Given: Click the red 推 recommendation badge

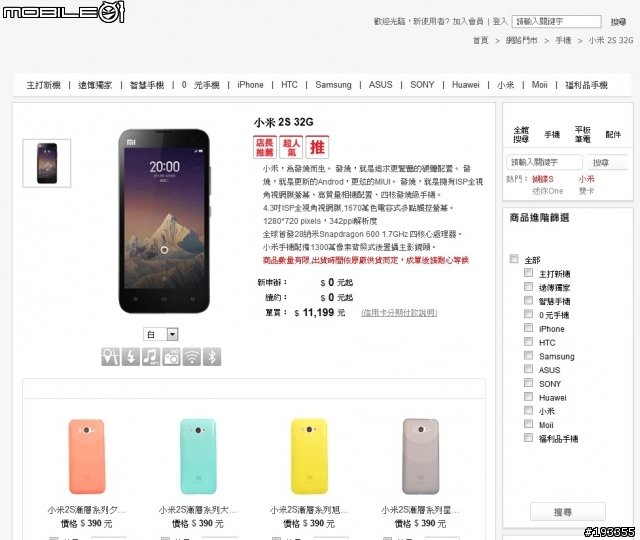Looking at the screenshot, I should pos(317,147).
